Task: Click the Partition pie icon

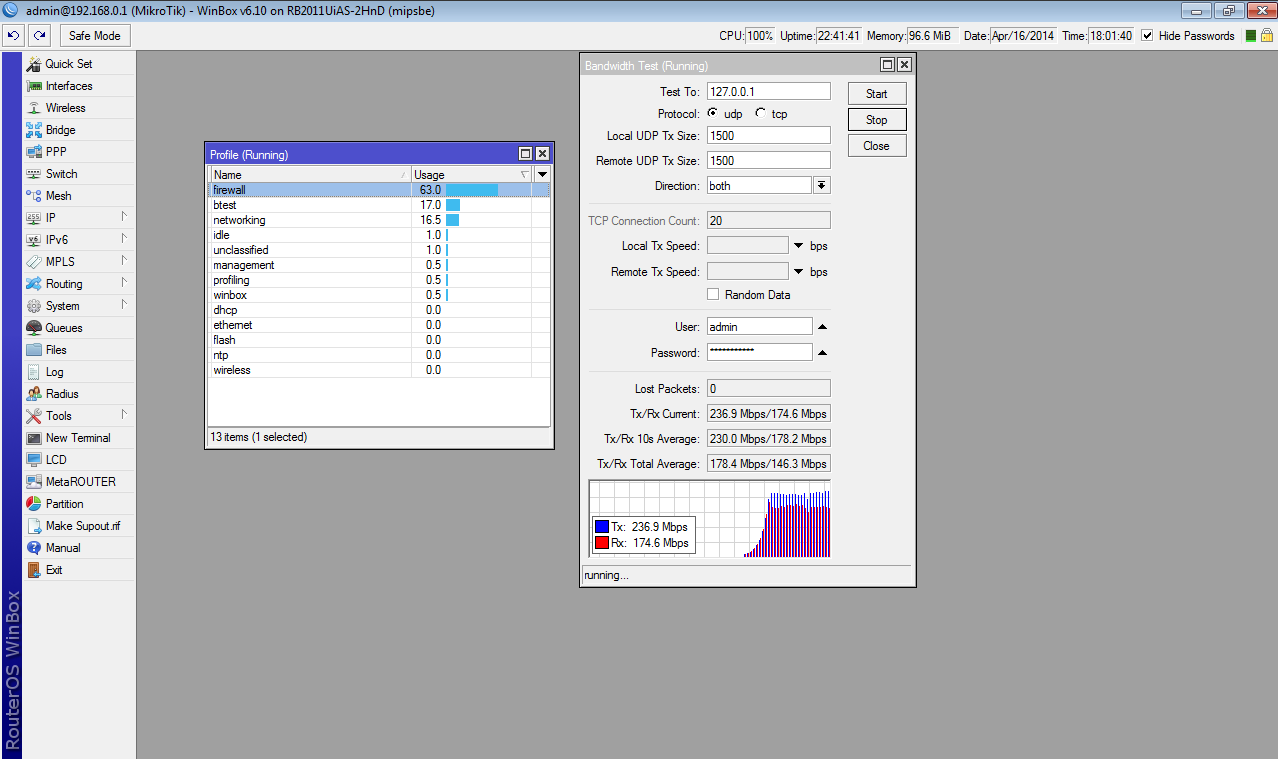Action: (34, 504)
